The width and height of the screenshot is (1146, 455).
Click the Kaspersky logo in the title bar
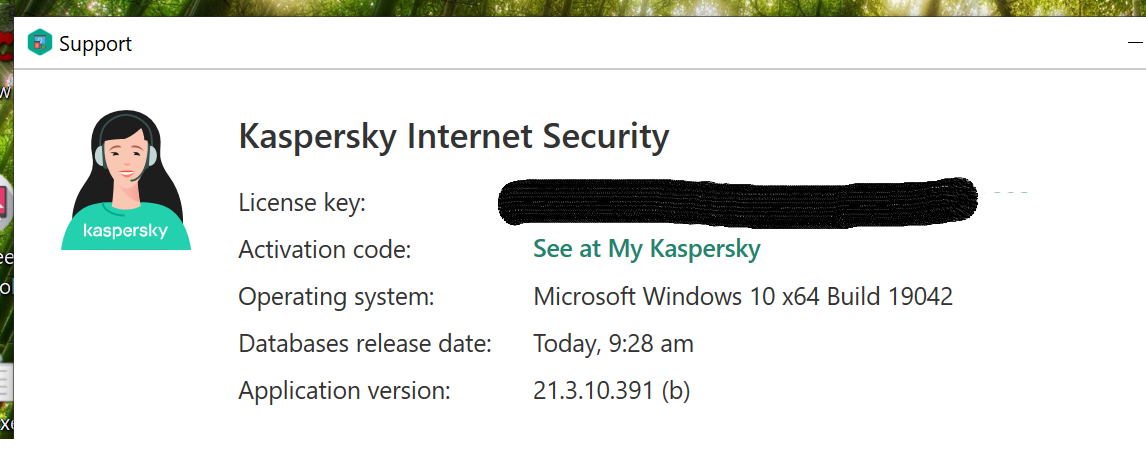[40, 43]
